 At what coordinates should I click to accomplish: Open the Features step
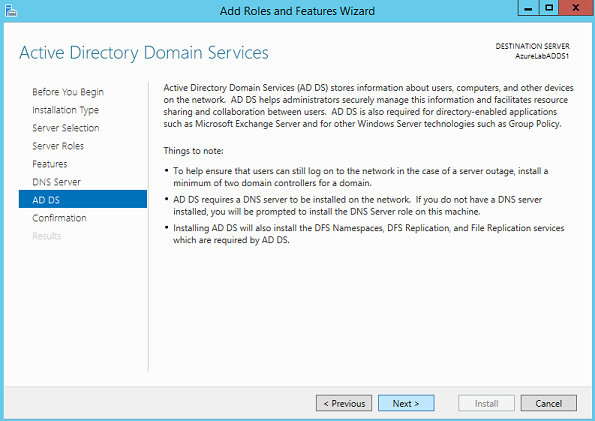click(x=50, y=164)
